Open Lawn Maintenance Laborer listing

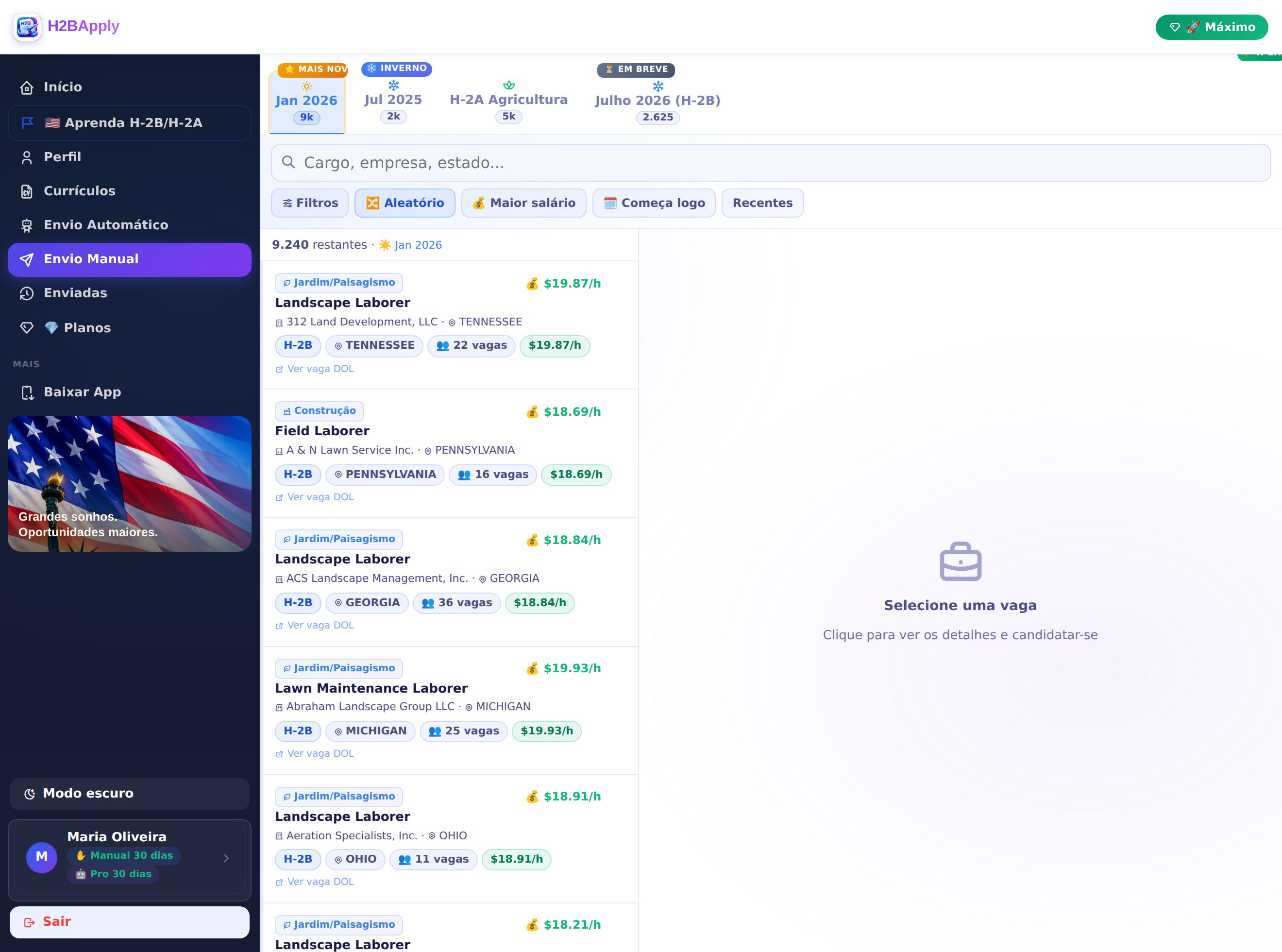click(450, 711)
